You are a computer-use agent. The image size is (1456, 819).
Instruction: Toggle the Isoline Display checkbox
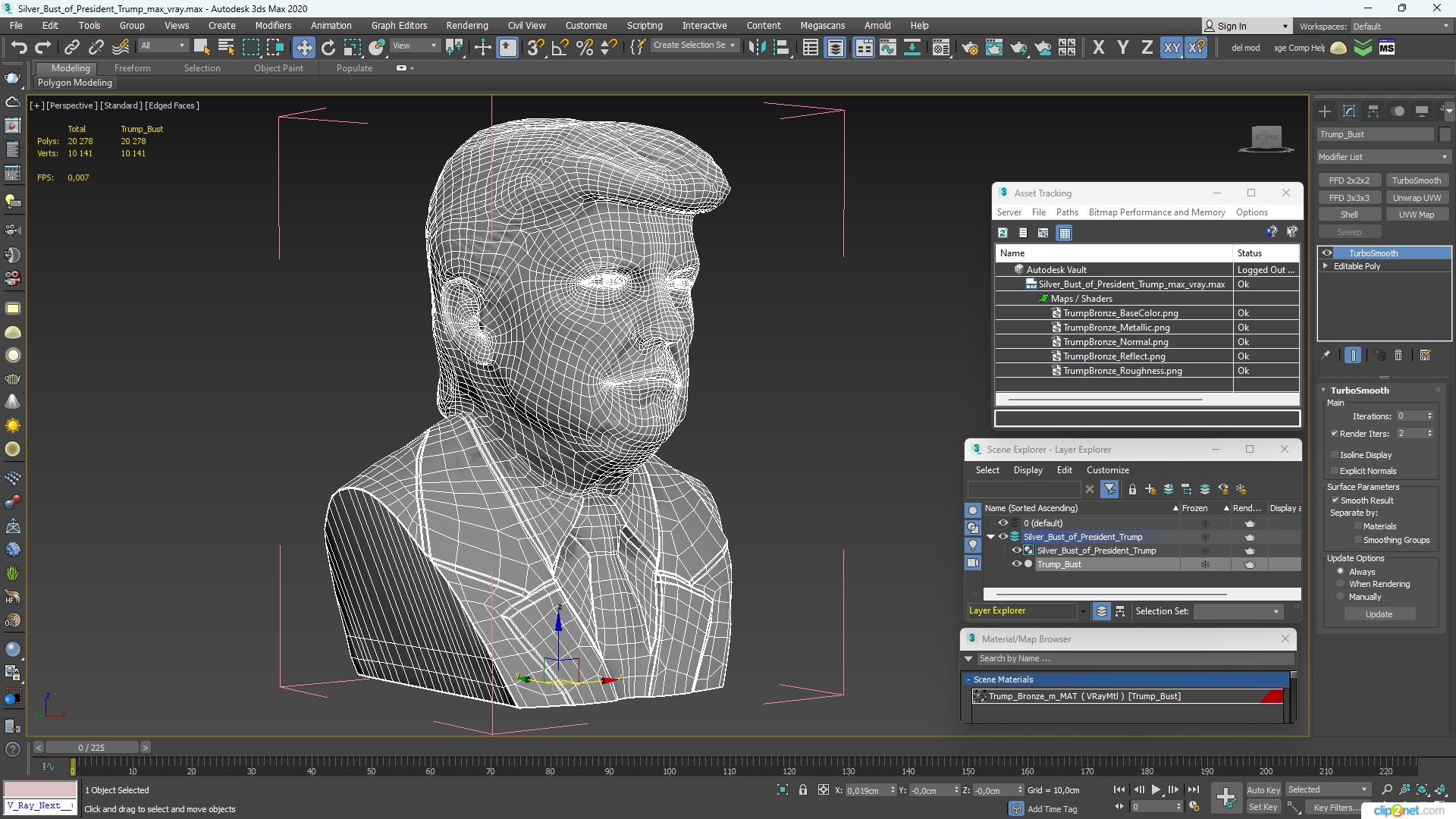tap(1335, 454)
